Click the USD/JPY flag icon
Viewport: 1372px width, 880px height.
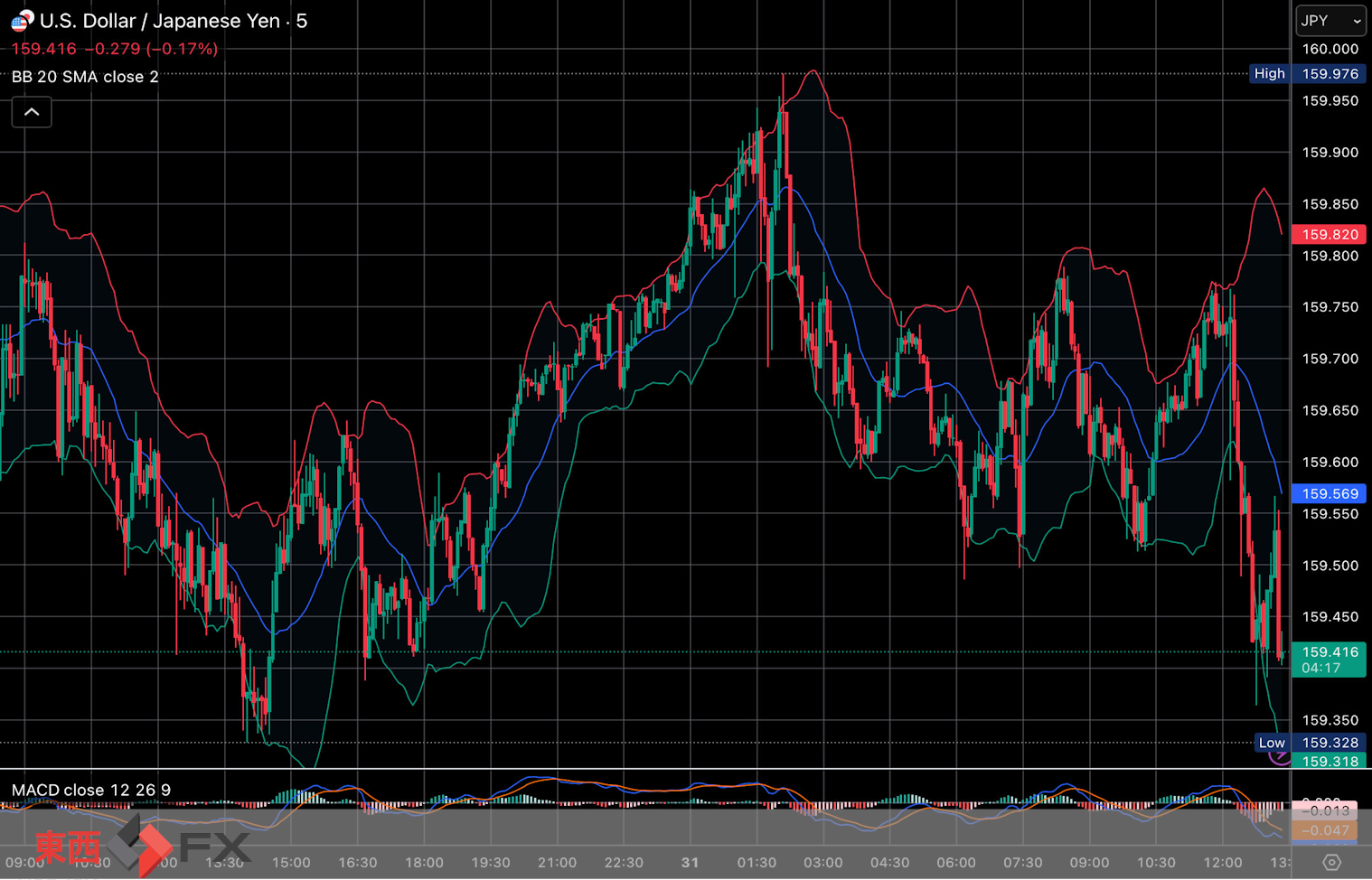[22, 20]
